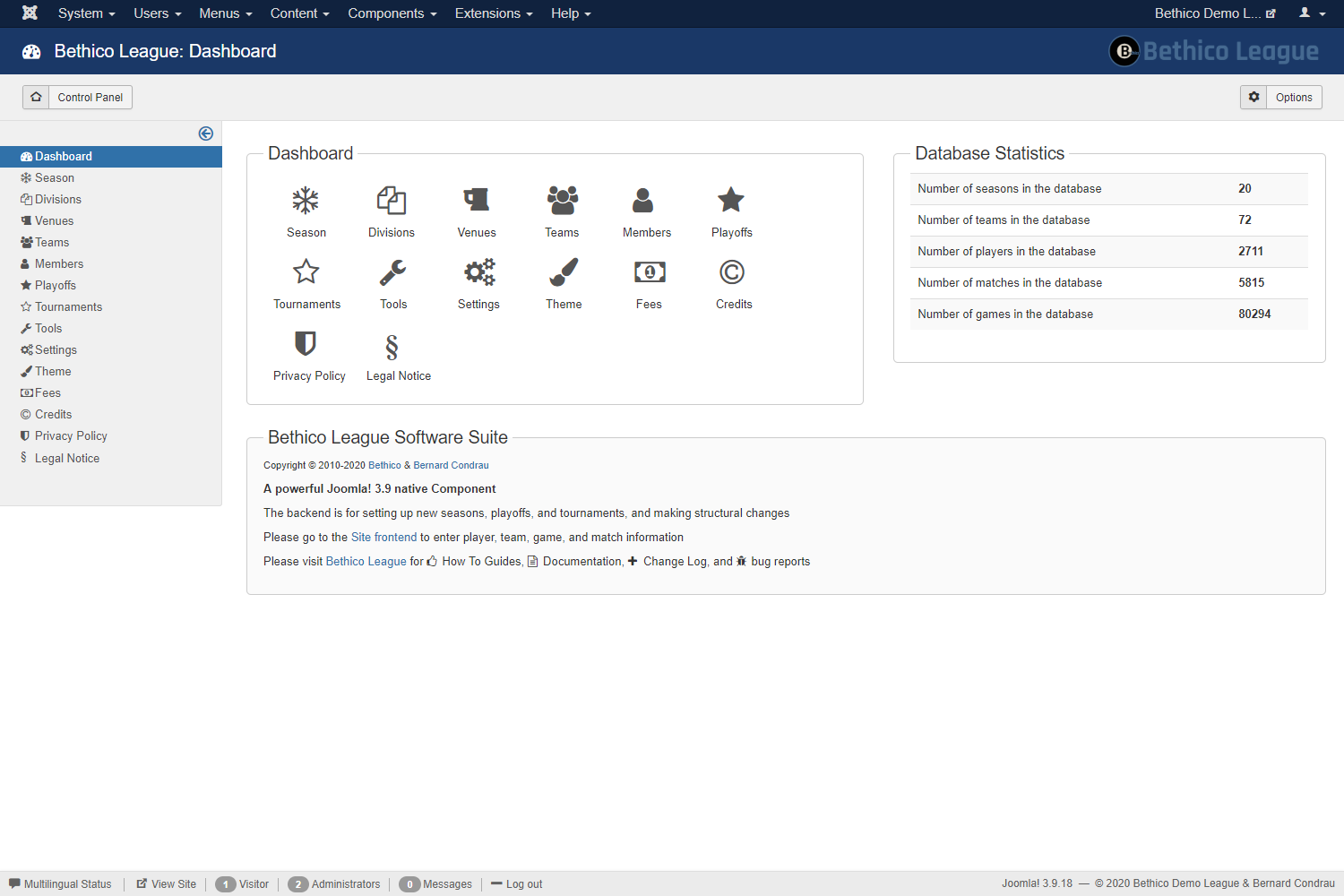Expand the System dropdown menu
The image size is (1344, 896).
86,13
